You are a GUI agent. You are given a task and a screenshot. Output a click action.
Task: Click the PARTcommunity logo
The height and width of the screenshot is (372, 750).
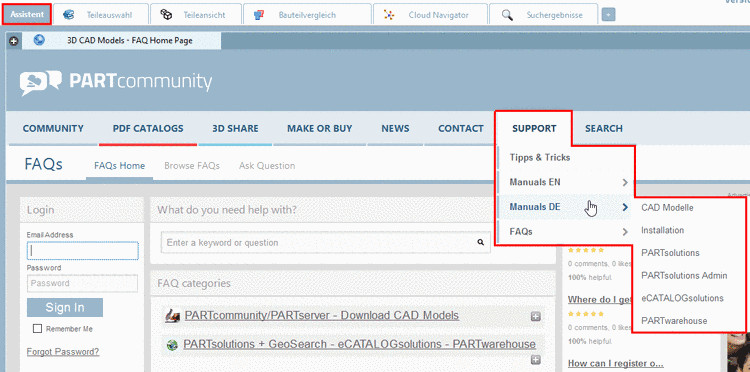116,82
